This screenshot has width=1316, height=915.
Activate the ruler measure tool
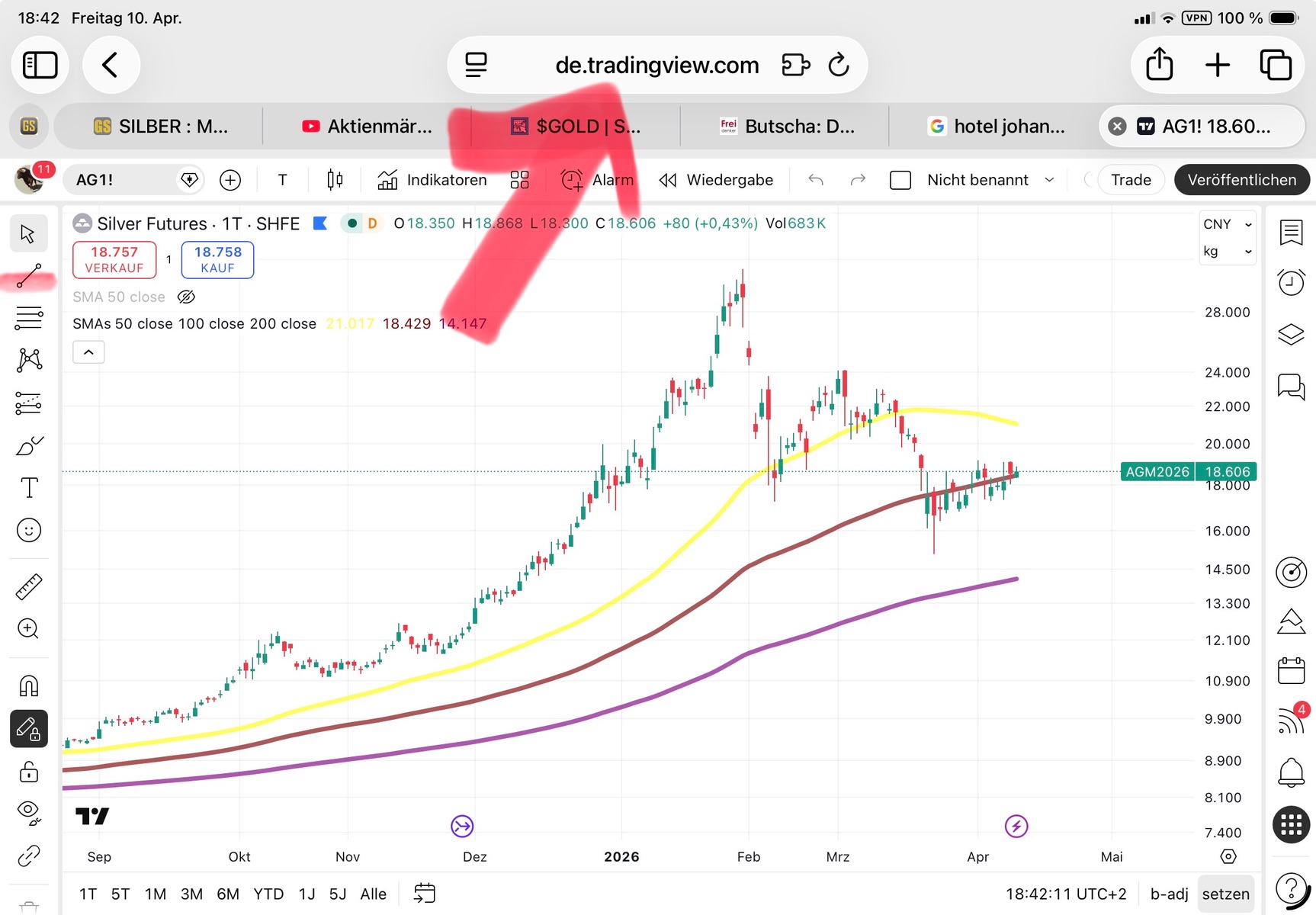(29, 586)
